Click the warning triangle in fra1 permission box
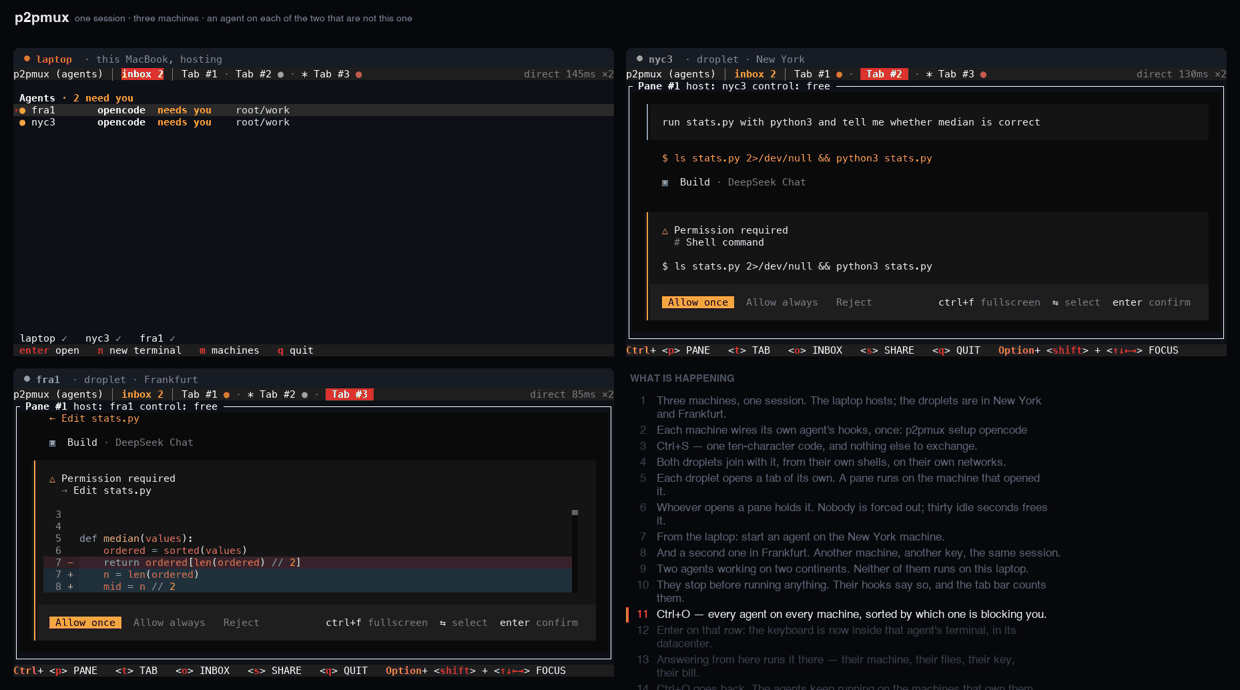 pyautogui.click(x=53, y=478)
